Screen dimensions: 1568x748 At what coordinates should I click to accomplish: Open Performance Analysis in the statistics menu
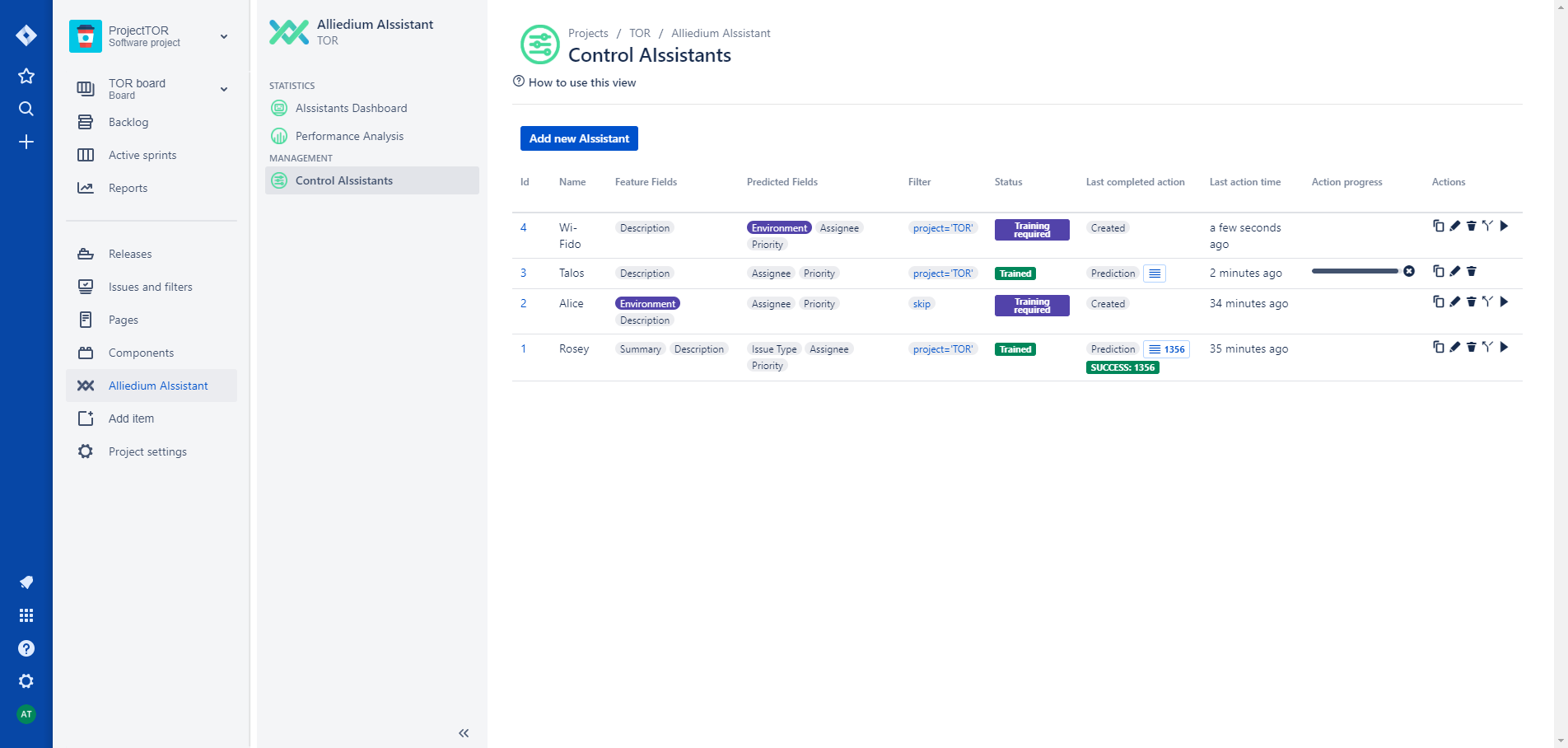pos(349,136)
